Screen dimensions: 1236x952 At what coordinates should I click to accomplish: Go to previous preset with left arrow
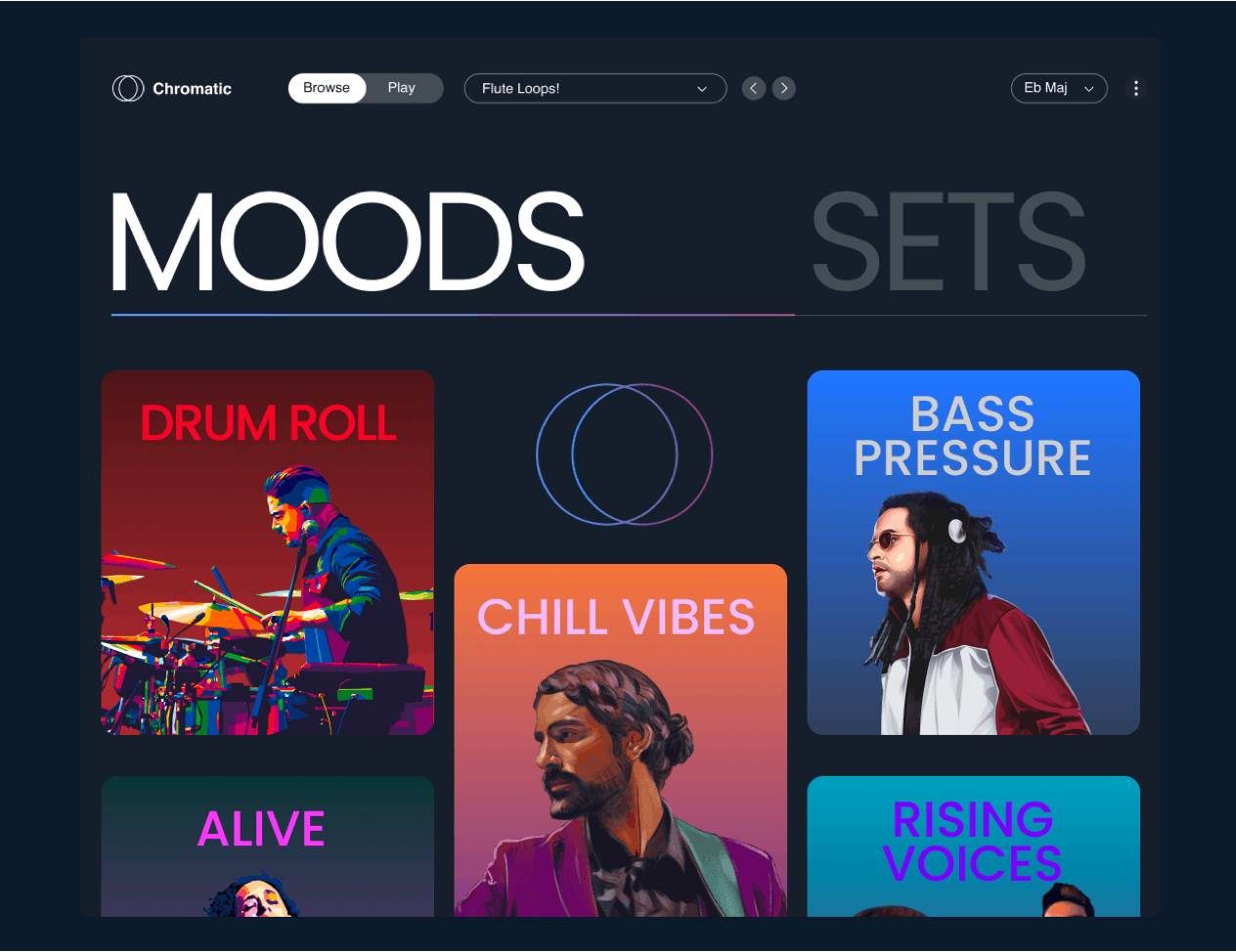pos(753,88)
